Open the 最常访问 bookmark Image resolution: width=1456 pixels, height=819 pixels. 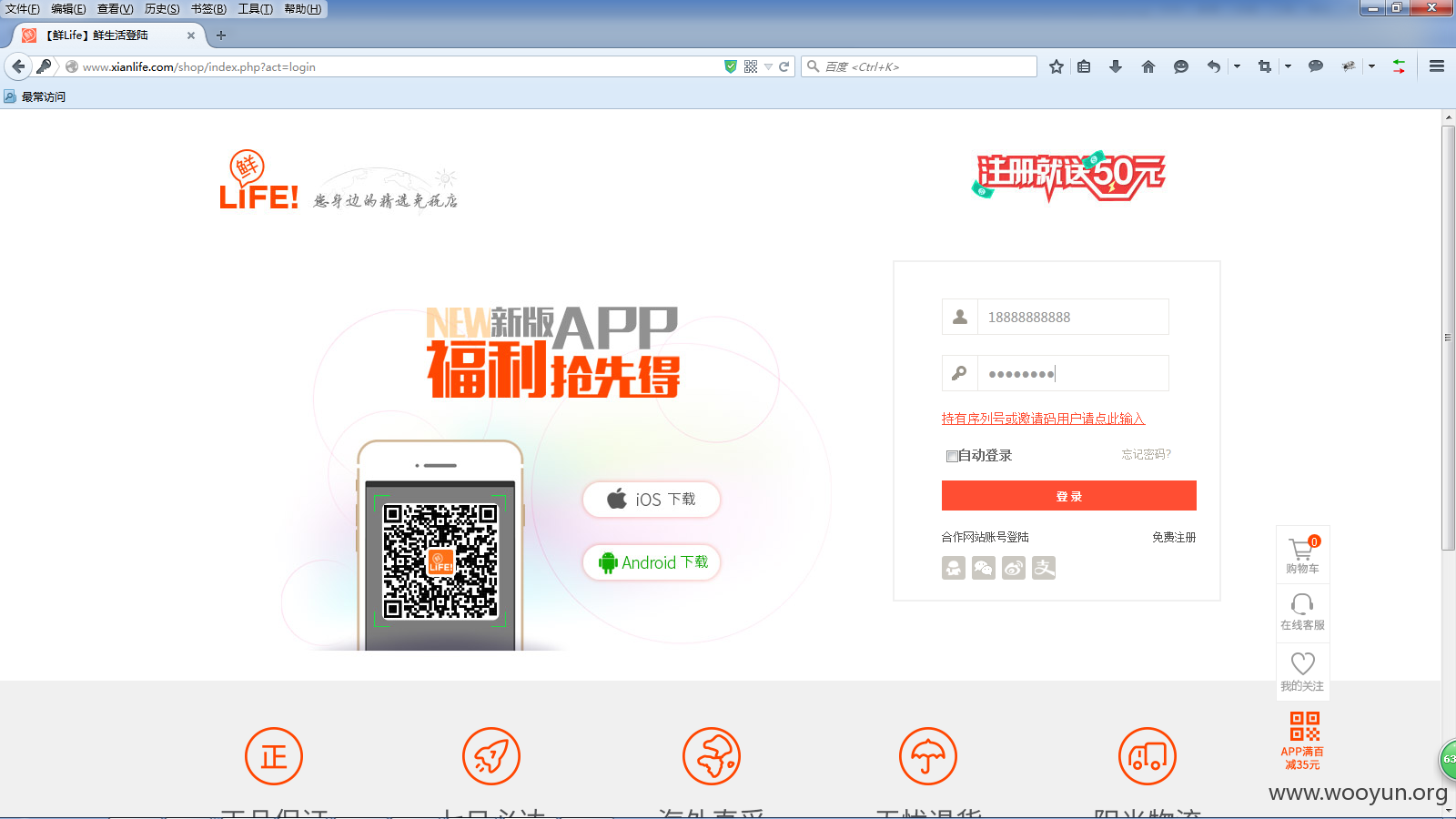[35, 96]
